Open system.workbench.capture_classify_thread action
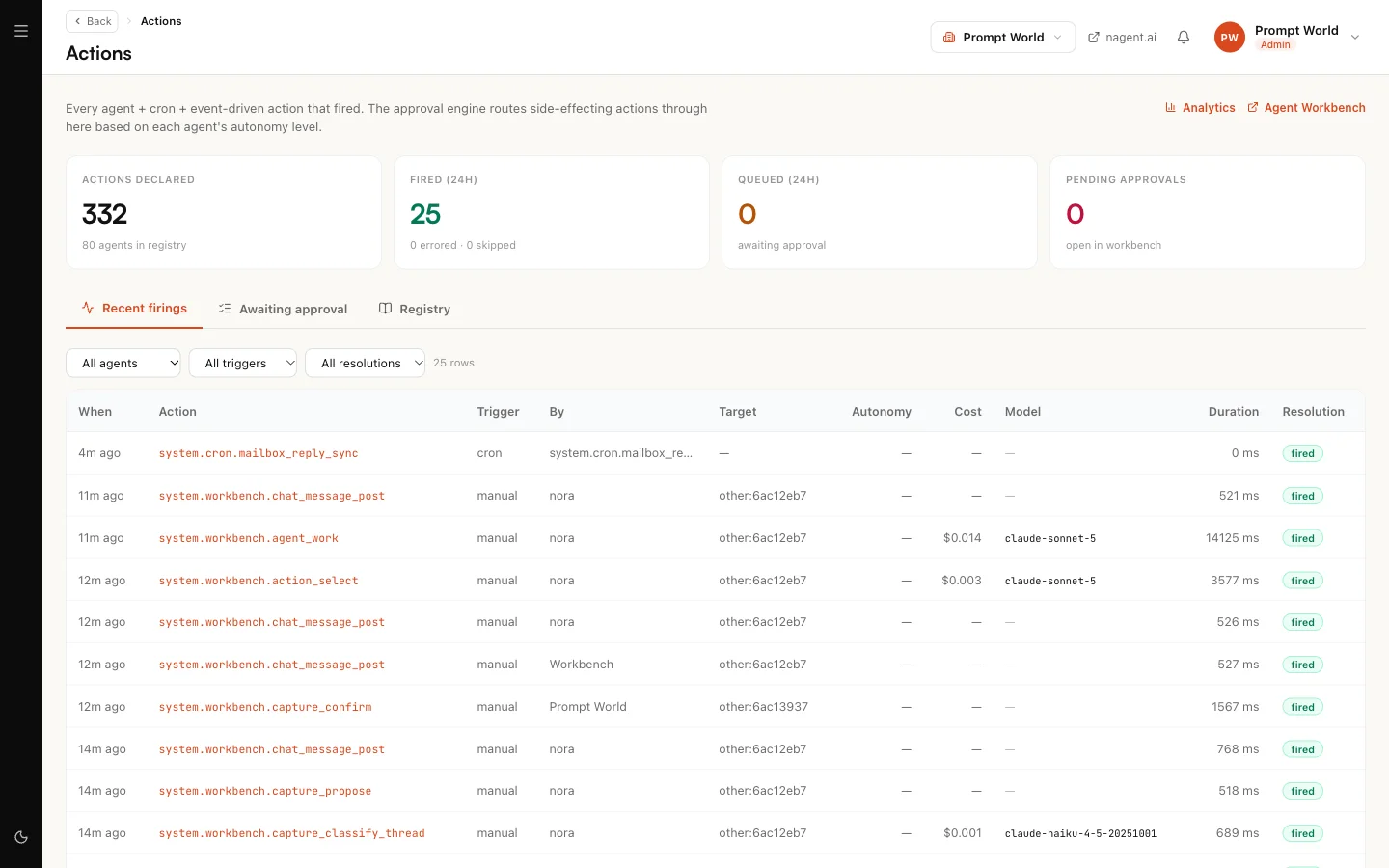The image size is (1389, 868). 292,833
